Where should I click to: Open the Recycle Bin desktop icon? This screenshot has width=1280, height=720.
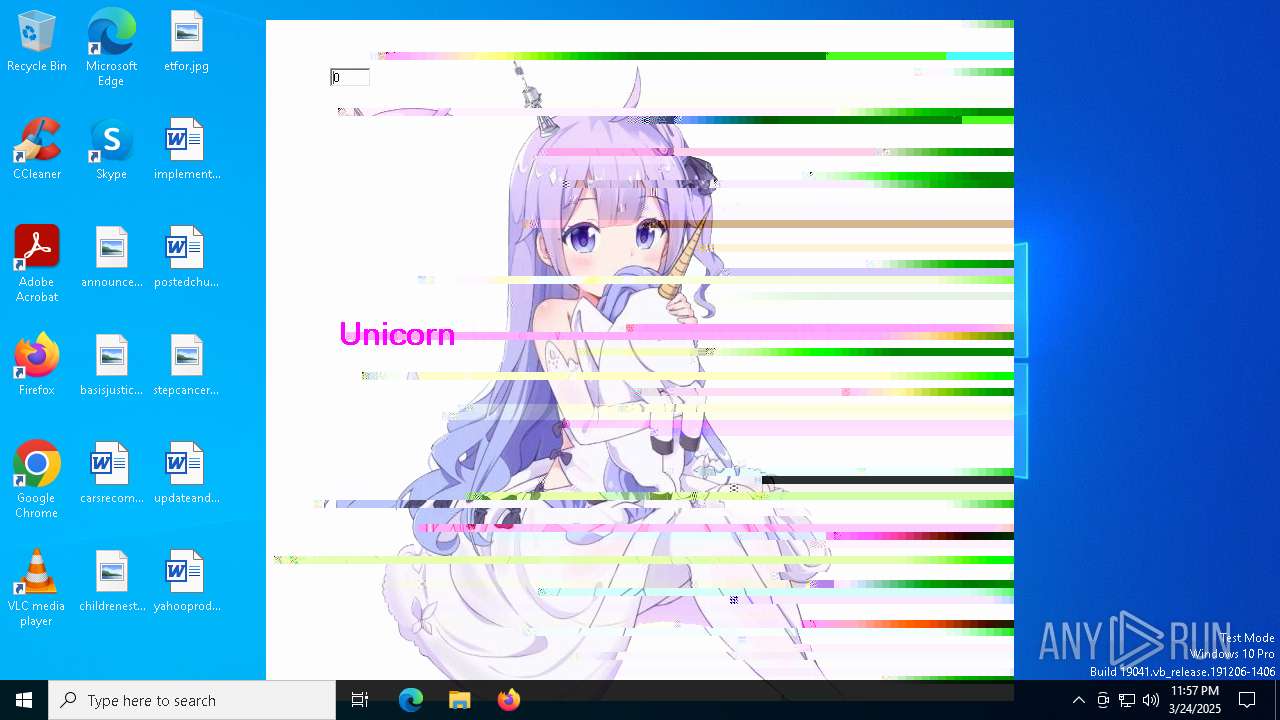tap(37, 42)
